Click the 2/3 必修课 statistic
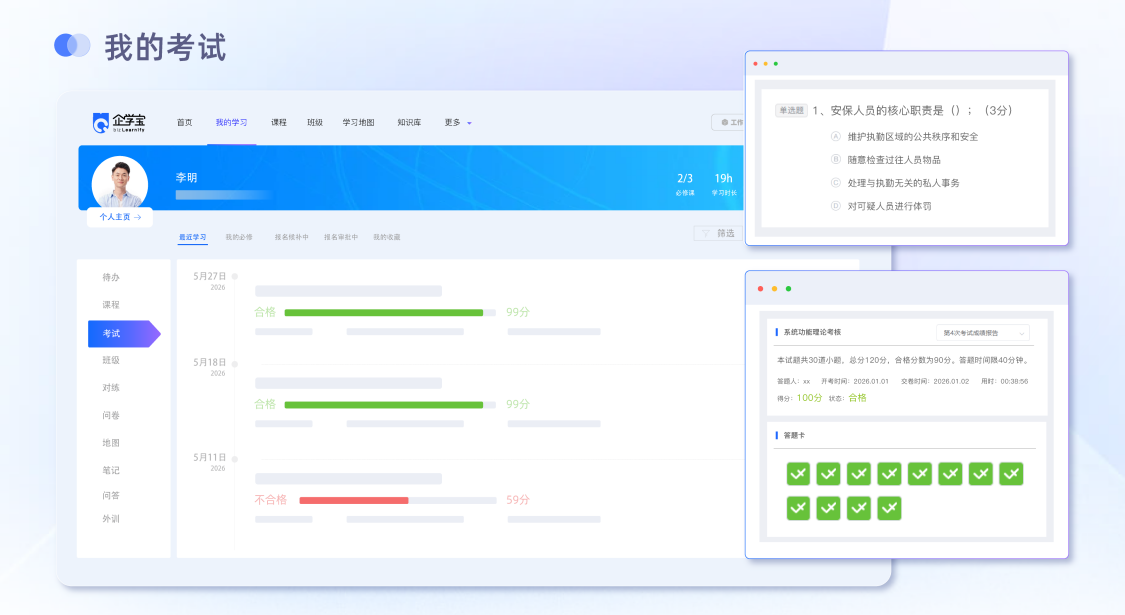This screenshot has width=1125, height=615. coord(685,184)
